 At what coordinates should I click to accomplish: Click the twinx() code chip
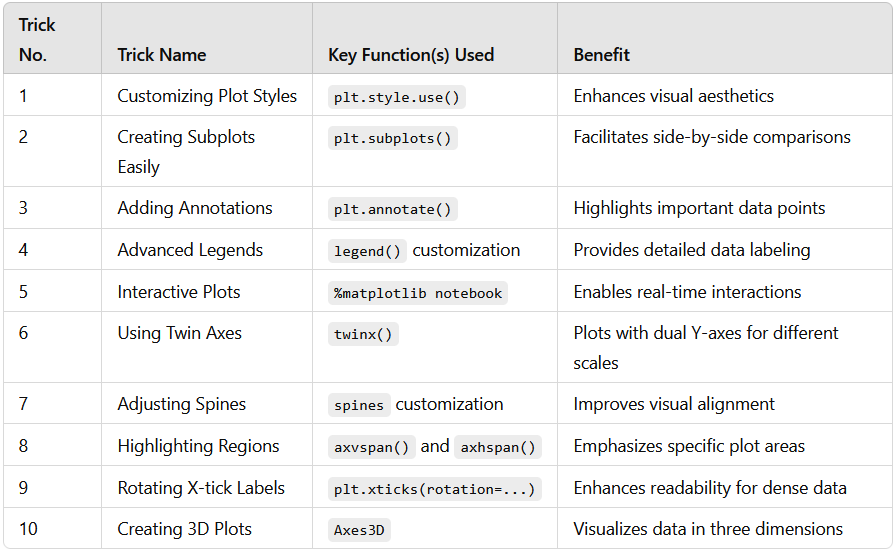[x=363, y=334]
